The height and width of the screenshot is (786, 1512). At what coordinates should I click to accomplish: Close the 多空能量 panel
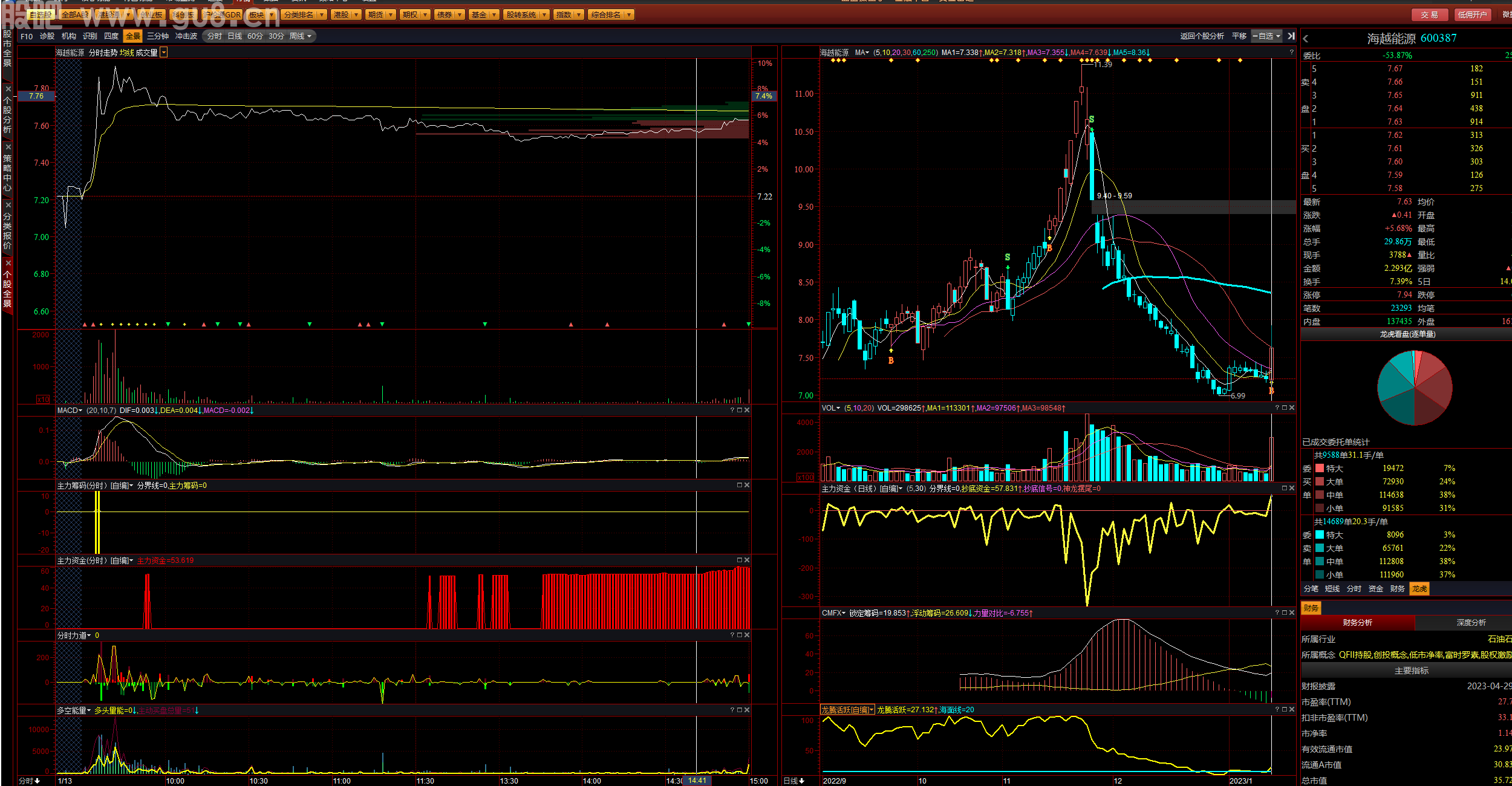tap(747, 710)
